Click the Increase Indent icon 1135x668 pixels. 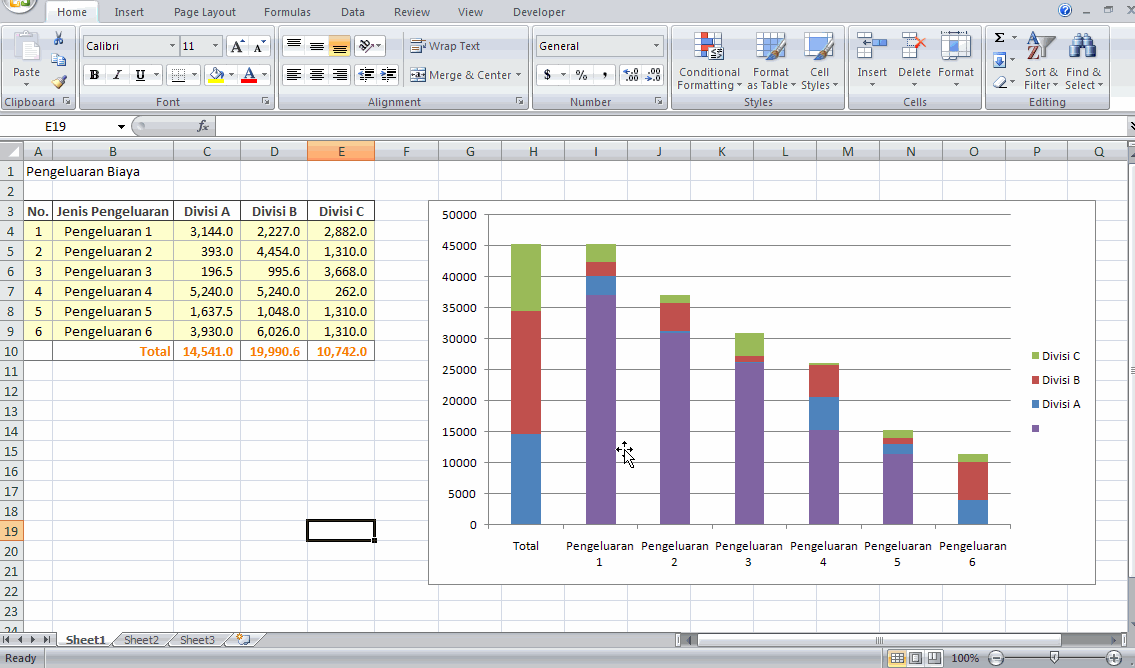click(388, 75)
